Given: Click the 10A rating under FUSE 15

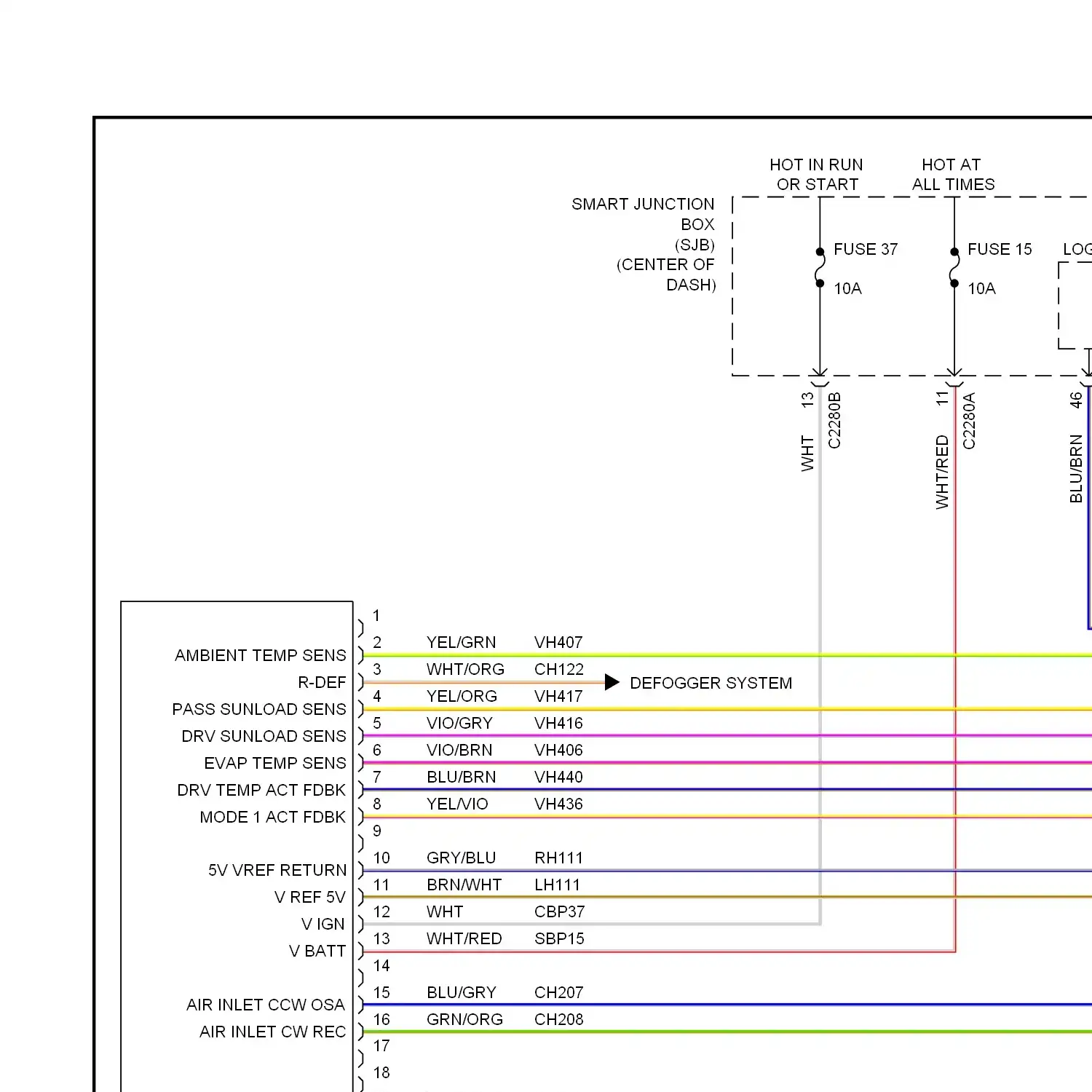Looking at the screenshot, I should click(981, 289).
